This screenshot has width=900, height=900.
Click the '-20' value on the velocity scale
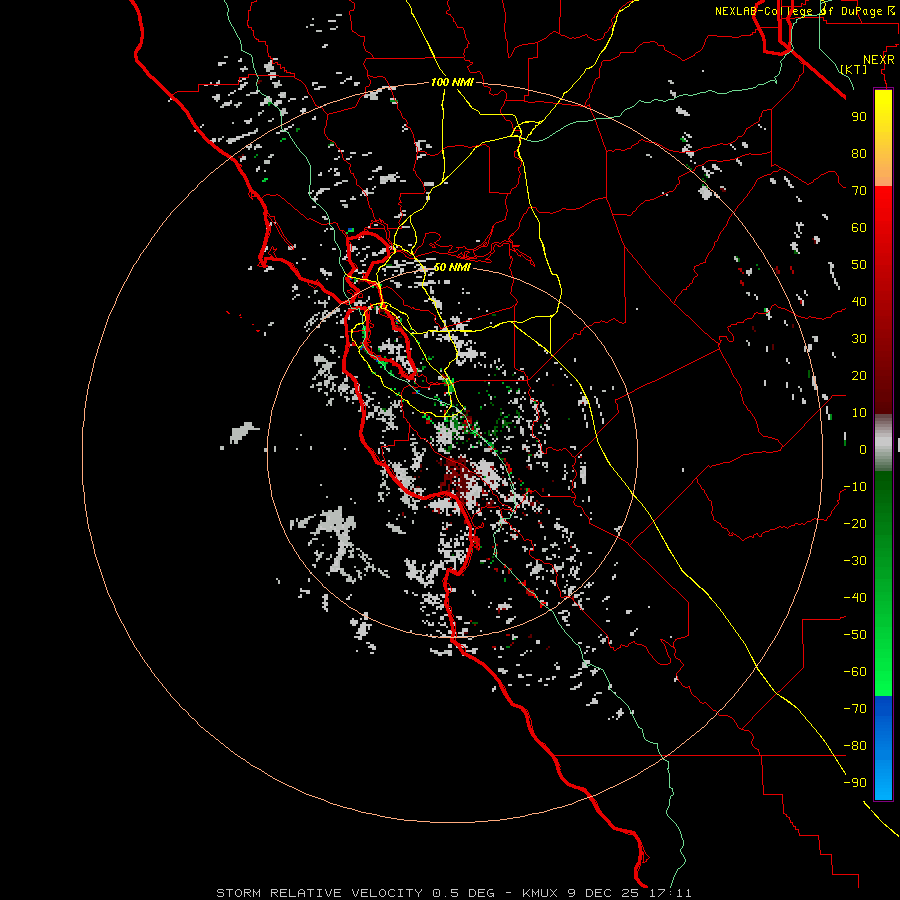point(855,523)
